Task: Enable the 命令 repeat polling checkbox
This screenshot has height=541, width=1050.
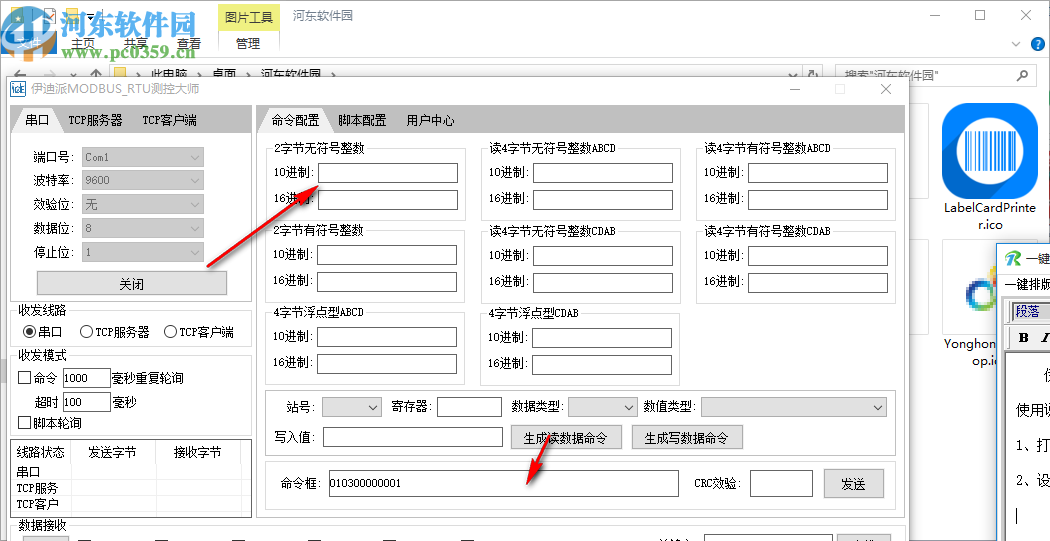Action: pyautogui.click(x=24, y=378)
